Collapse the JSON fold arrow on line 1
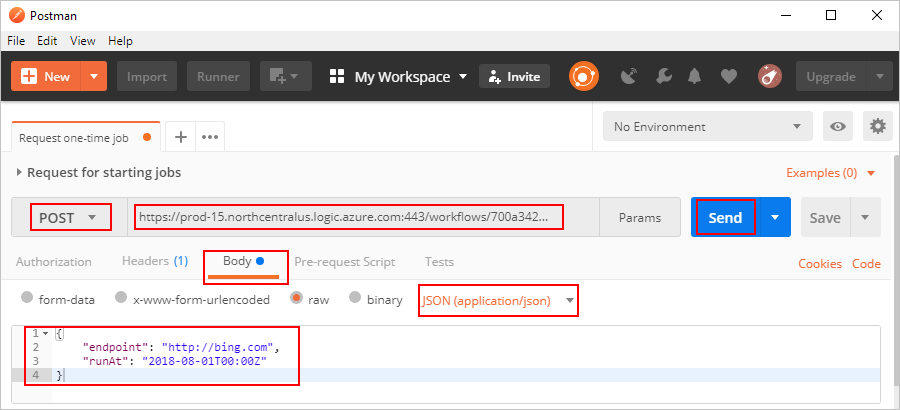Image resolution: width=900 pixels, height=410 pixels. tap(45, 333)
